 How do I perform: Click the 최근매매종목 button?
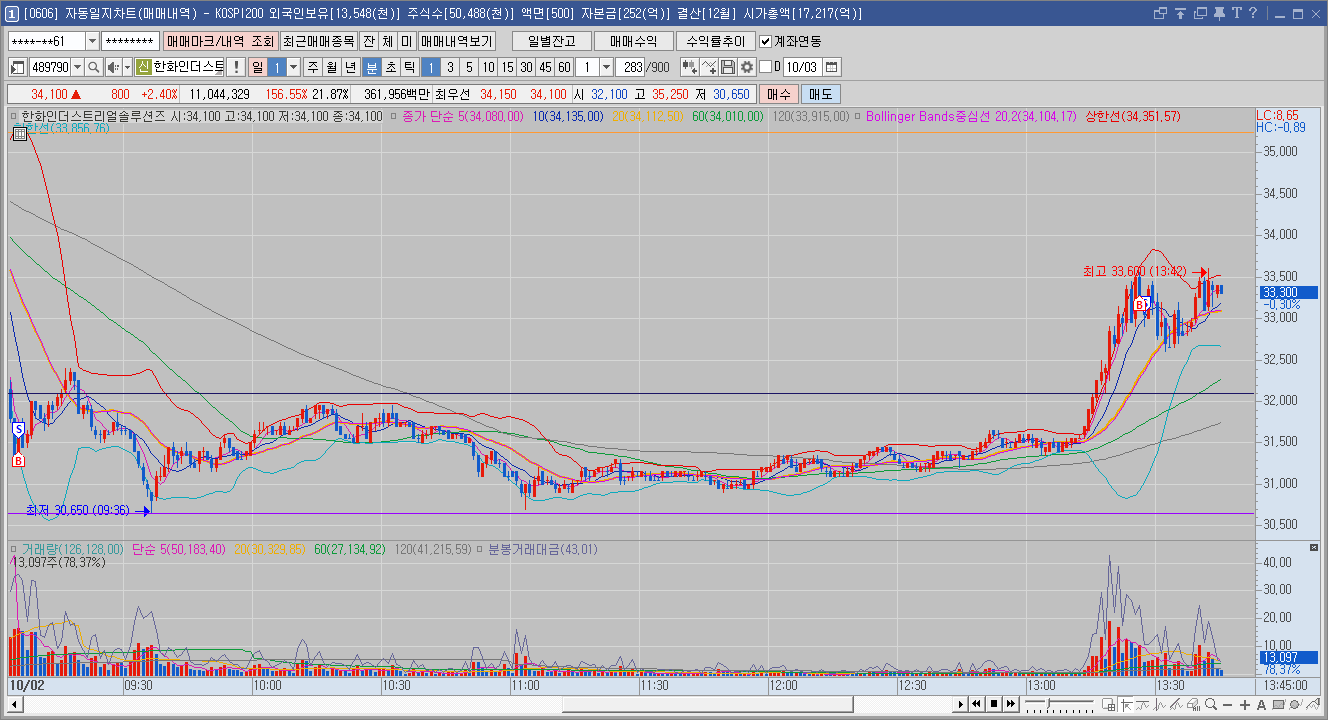pyautogui.click(x=318, y=41)
